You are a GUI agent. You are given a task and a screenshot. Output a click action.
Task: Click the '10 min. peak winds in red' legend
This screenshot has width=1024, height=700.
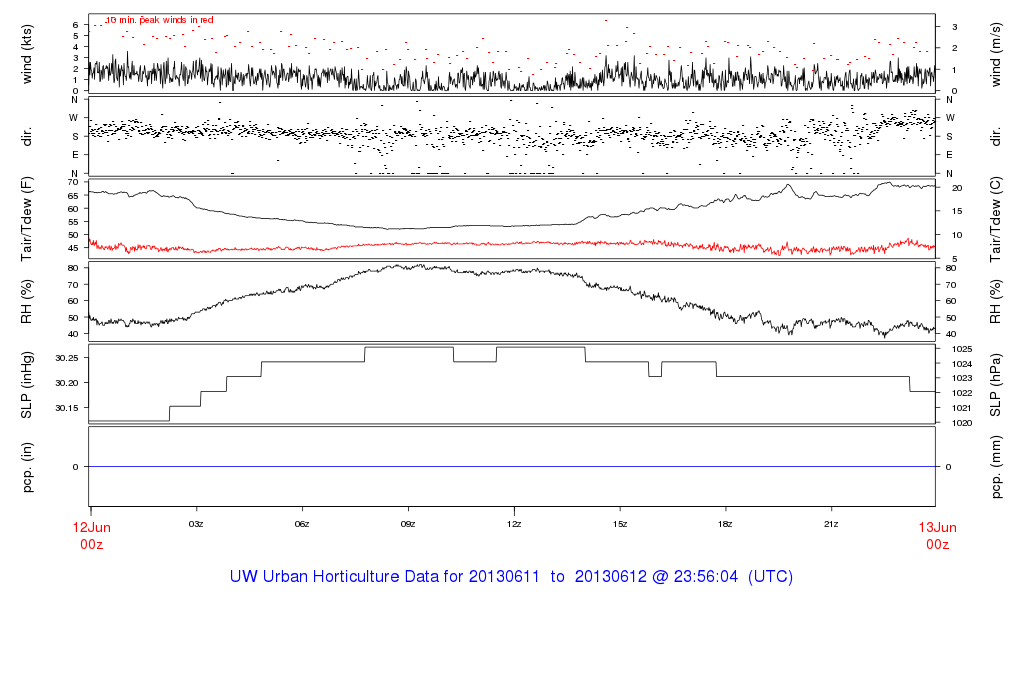[159, 20]
